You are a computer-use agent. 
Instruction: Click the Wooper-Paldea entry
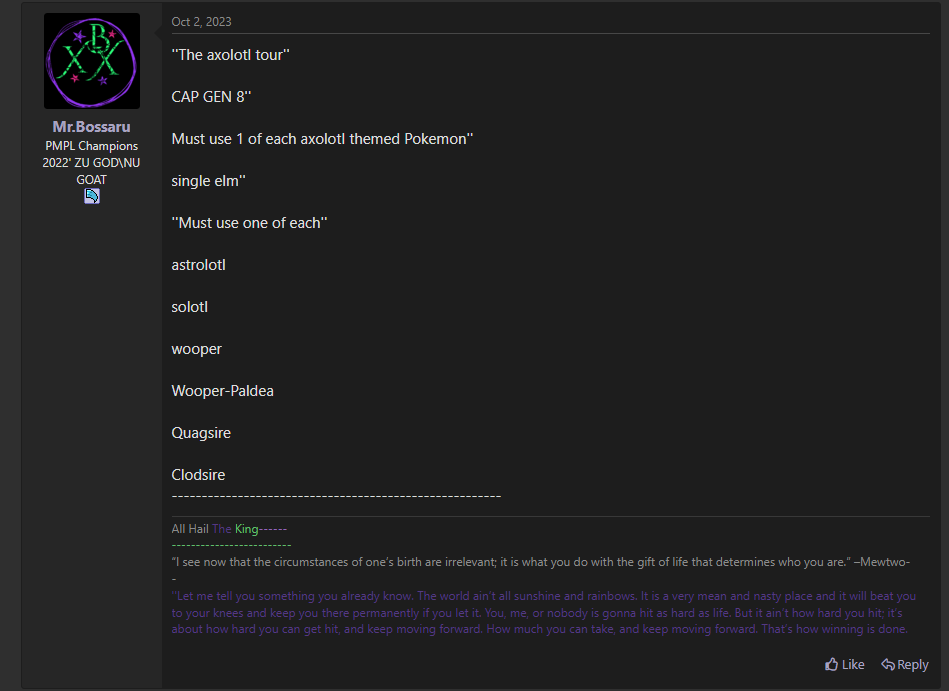click(223, 391)
